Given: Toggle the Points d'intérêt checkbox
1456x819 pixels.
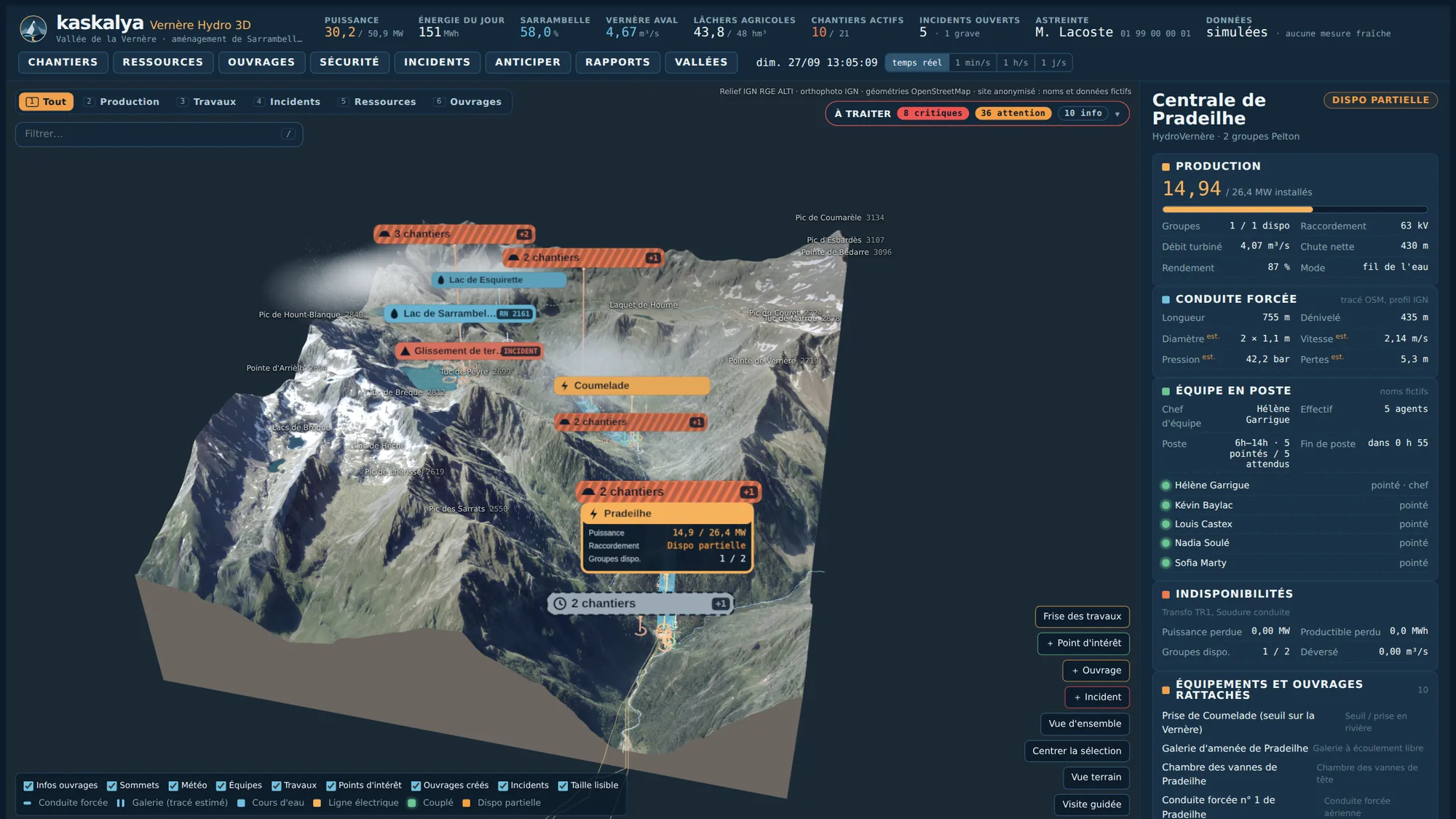Looking at the screenshot, I should pos(331,786).
